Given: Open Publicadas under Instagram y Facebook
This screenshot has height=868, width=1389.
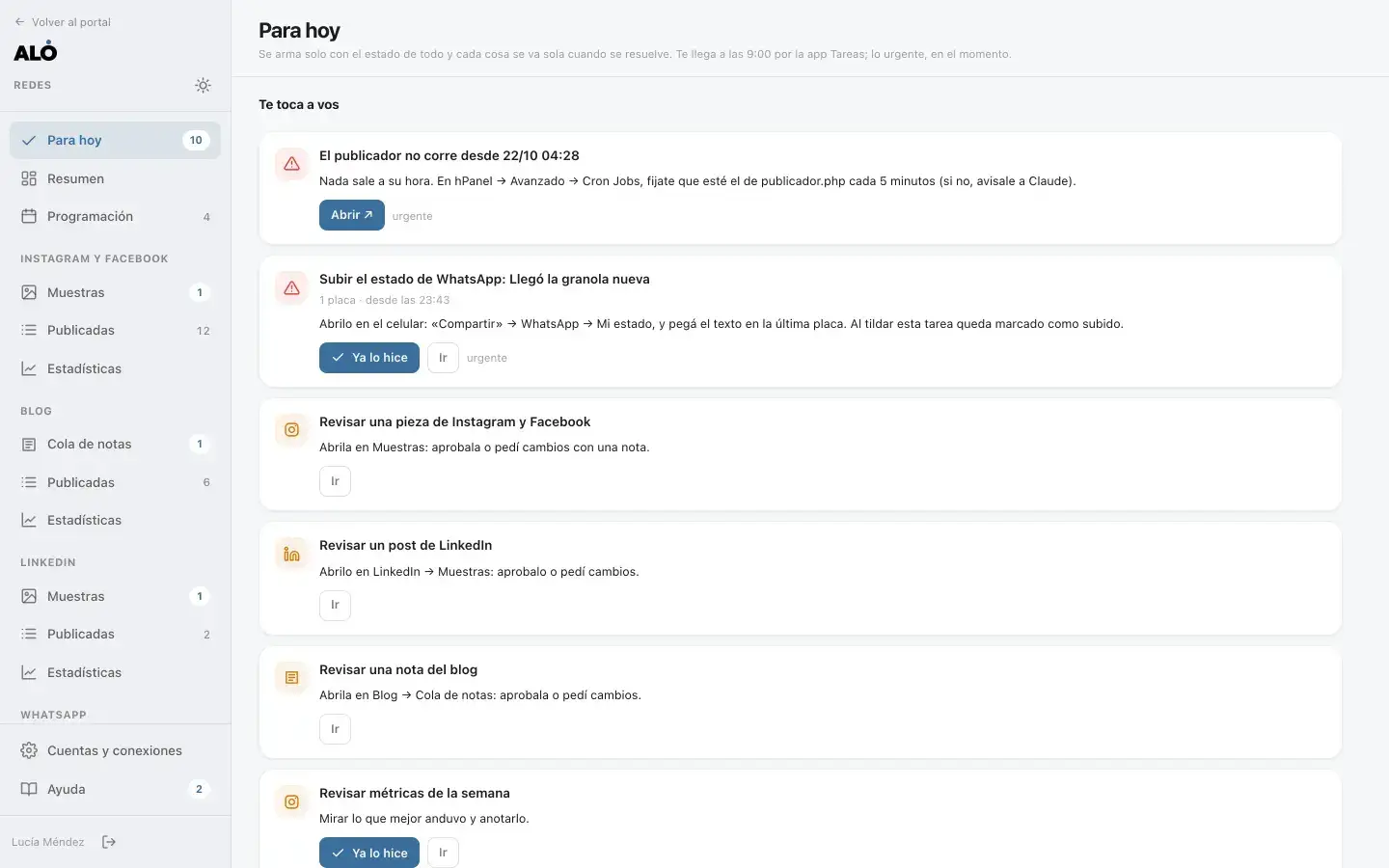Looking at the screenshot, I should click(115, 330).
